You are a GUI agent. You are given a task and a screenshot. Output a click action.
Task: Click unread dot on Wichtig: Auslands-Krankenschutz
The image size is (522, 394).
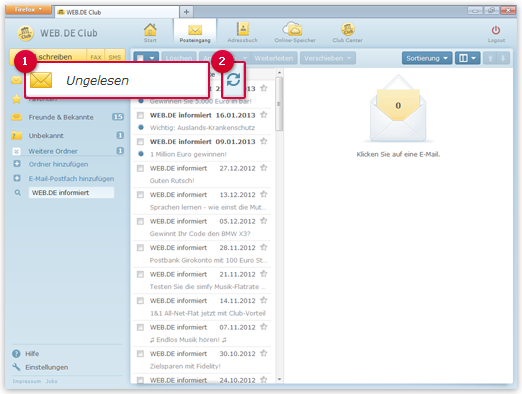pyautogui.click(x=141, y=127)
